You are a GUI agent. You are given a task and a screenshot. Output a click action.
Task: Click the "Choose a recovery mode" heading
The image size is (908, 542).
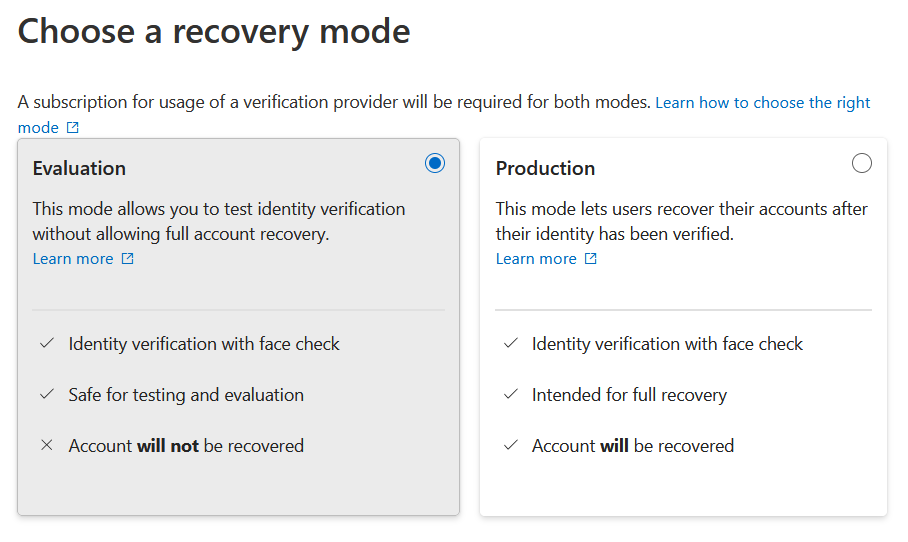[214, 31]
